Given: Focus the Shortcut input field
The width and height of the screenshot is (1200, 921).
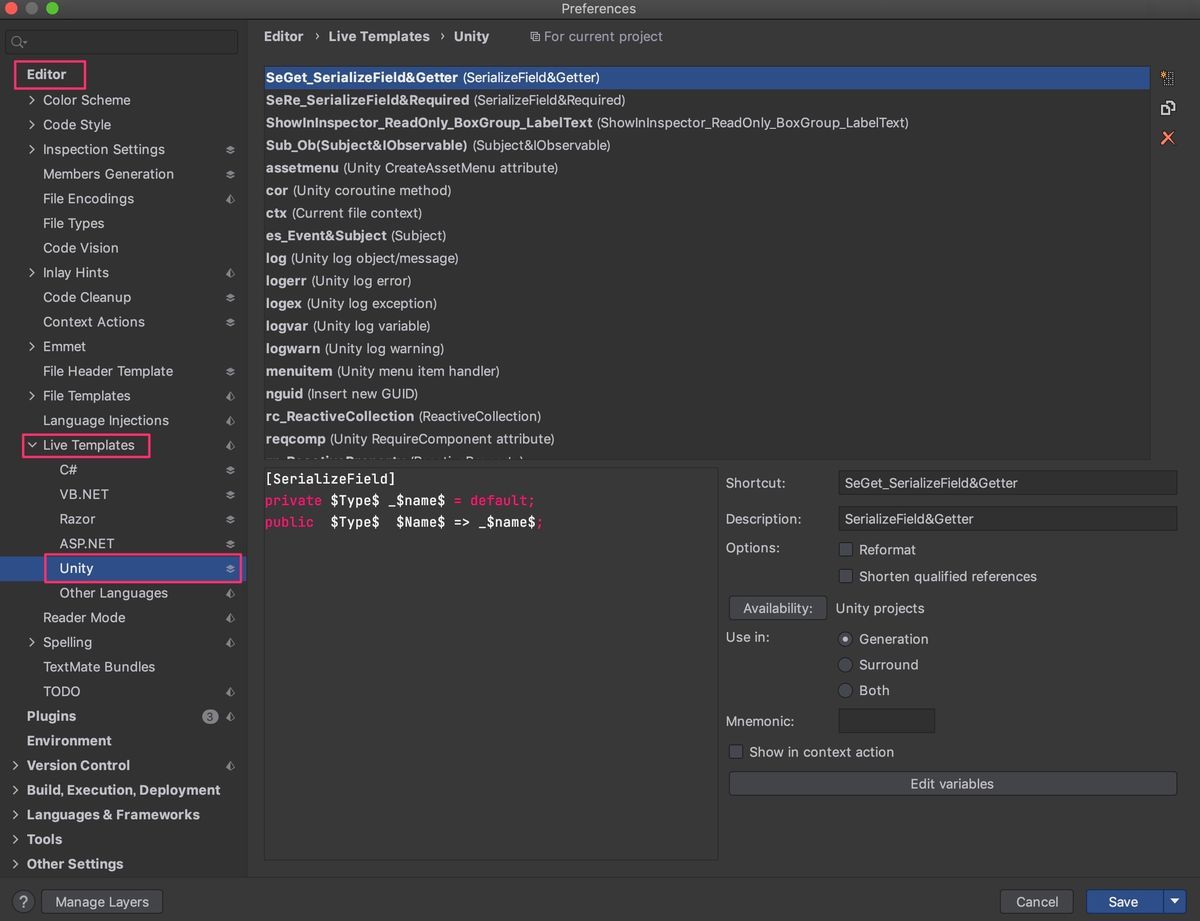Looking at the screenshot, I should (1007, 483).
